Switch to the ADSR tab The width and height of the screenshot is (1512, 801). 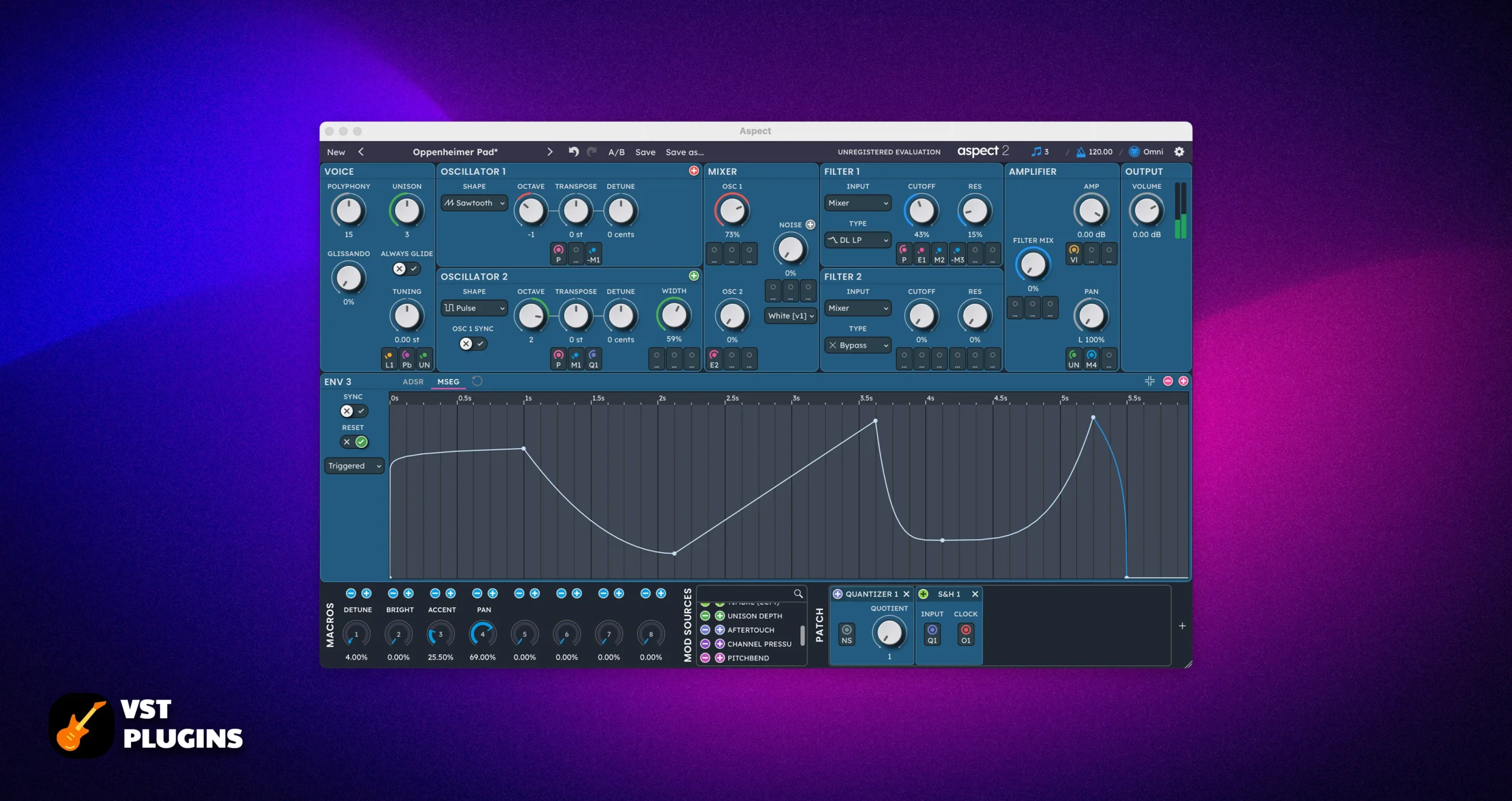tap(413, 381)
